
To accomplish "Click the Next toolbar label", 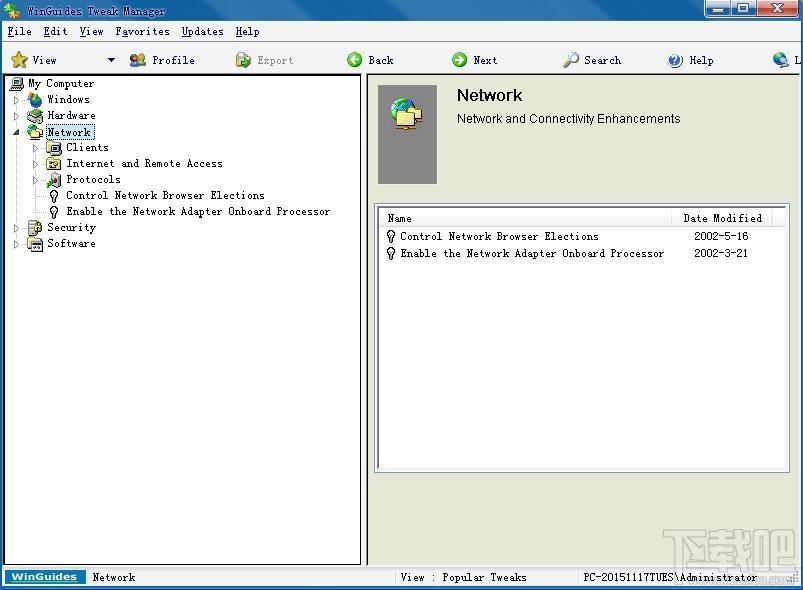I will click(x=485, y=60).
